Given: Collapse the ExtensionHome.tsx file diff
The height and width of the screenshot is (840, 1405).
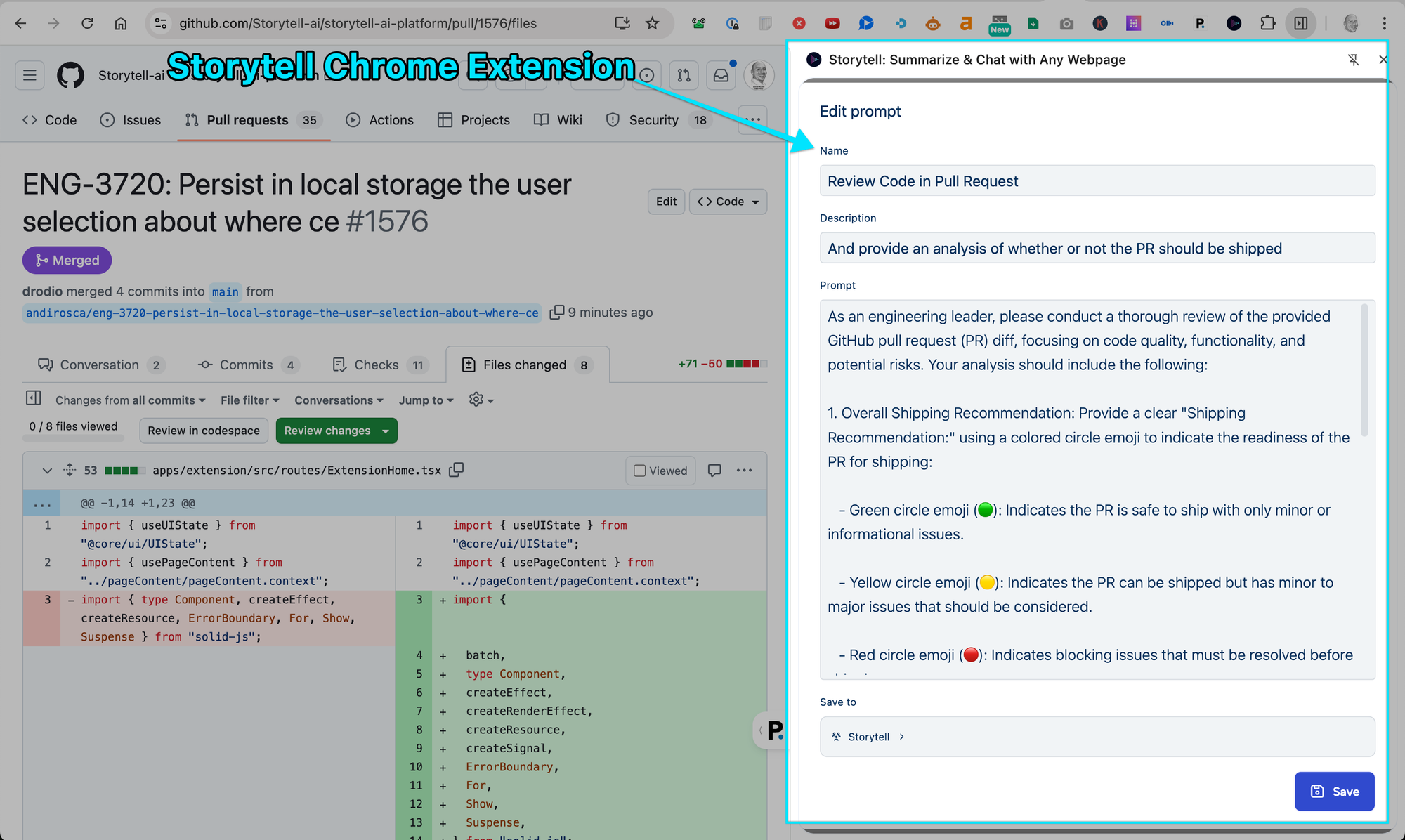Looking at the screenshot, I should 47,471.
